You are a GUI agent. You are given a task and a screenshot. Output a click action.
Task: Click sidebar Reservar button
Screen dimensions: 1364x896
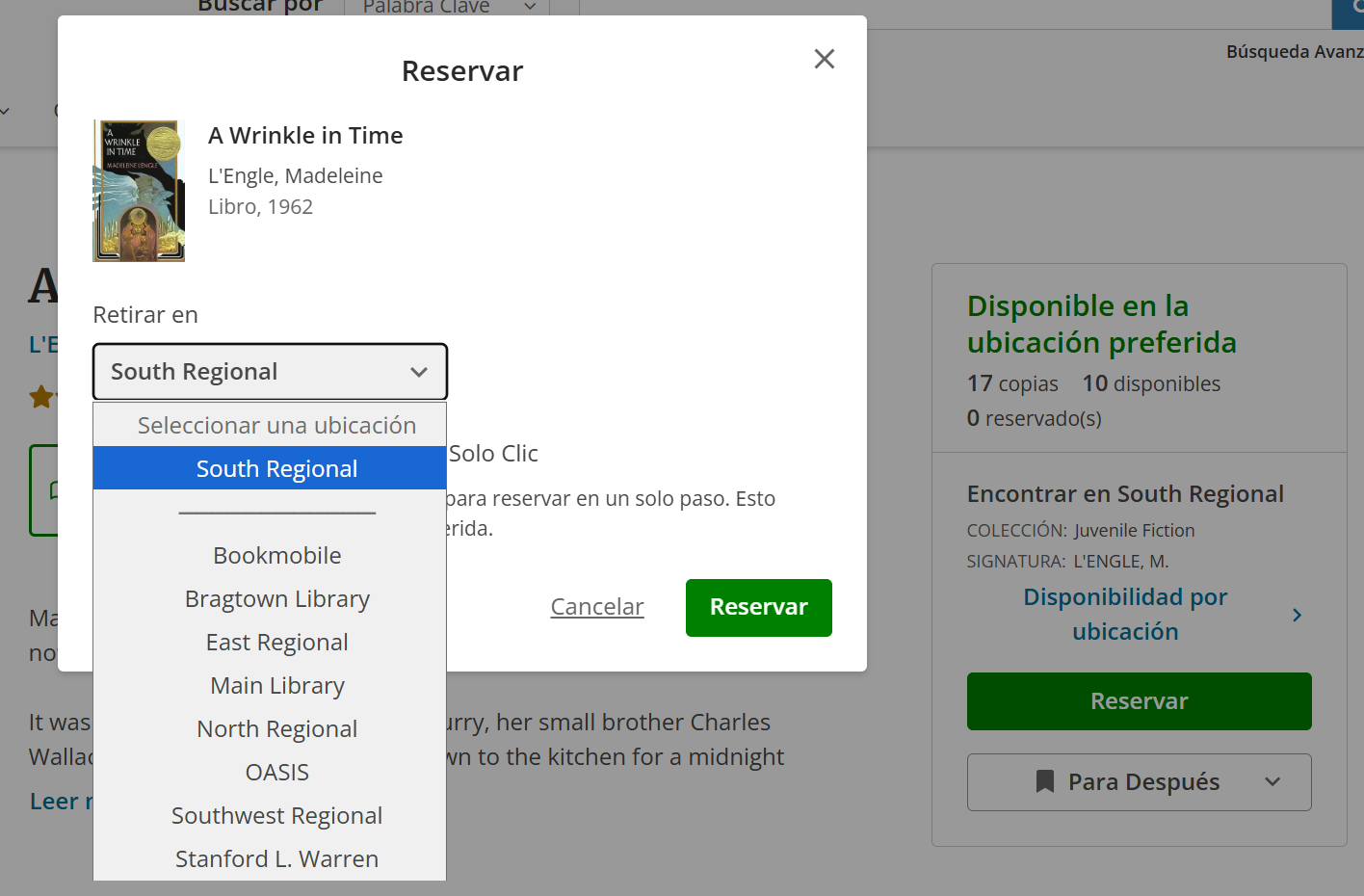click(1139, 701)
